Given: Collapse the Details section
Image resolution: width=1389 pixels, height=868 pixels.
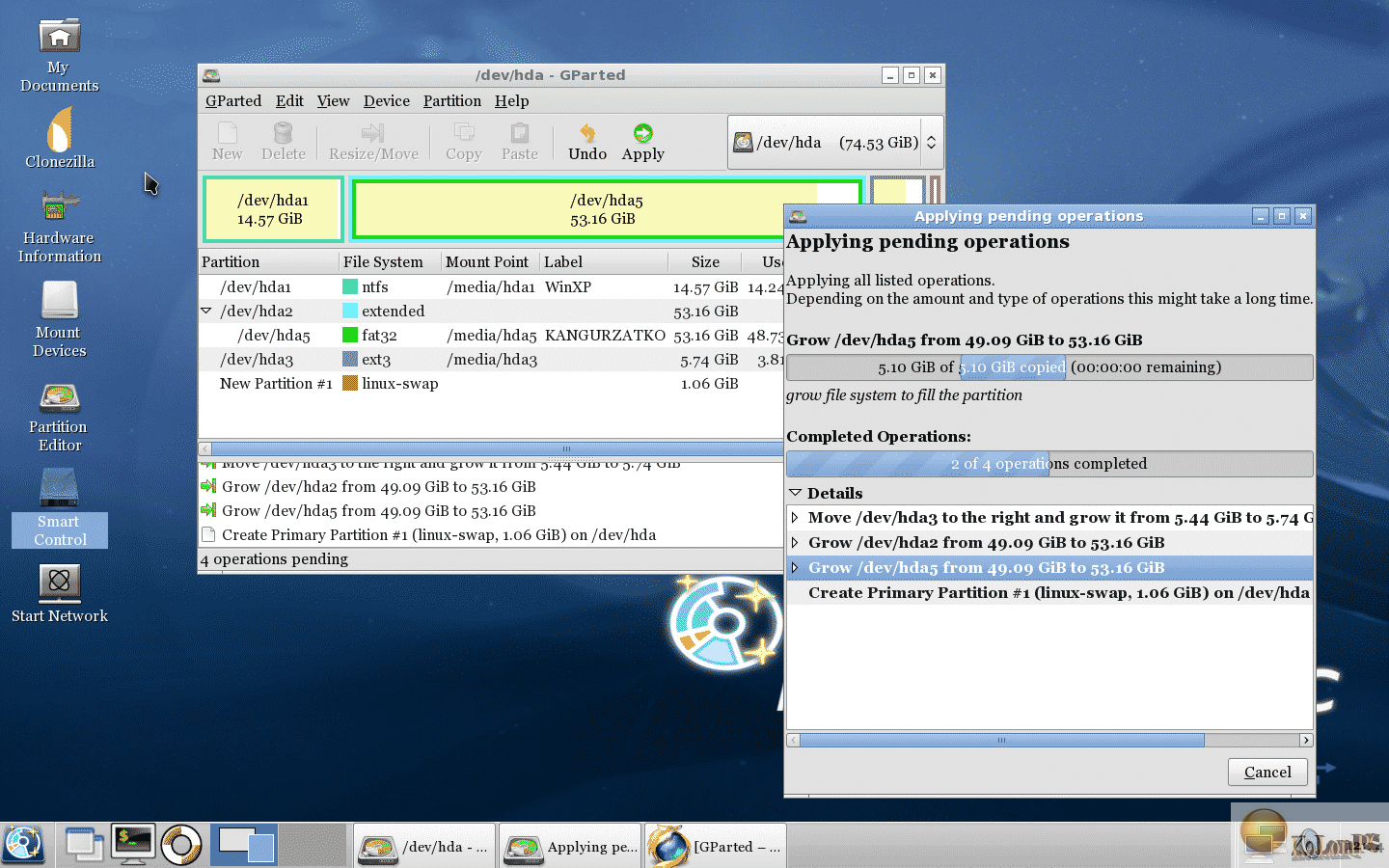Looking at the screenshot, I should 795,493.
